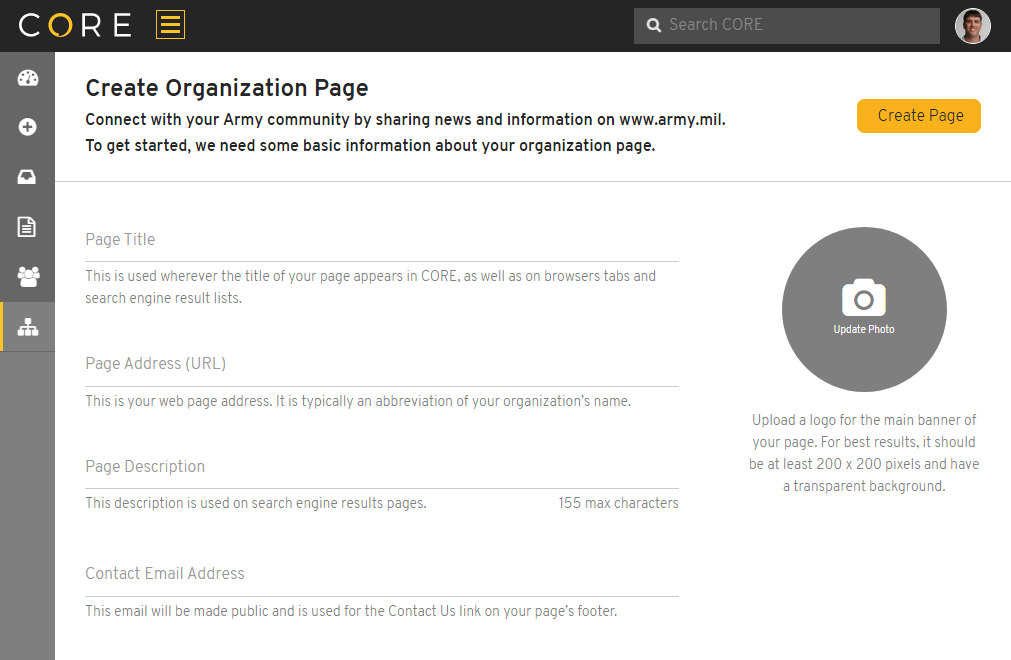Click the logo upload instructions text
The width and height of the screenshot is (1011, 660).
point(864,453)
